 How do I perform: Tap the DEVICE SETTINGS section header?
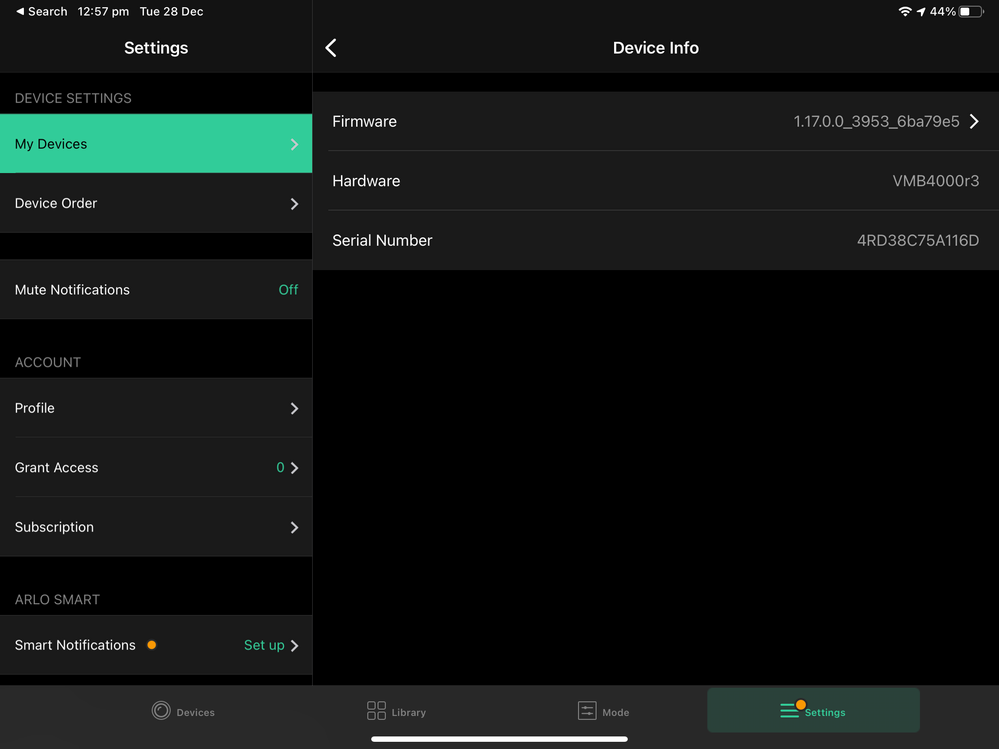pyautogui.click(x=73, y=98)
